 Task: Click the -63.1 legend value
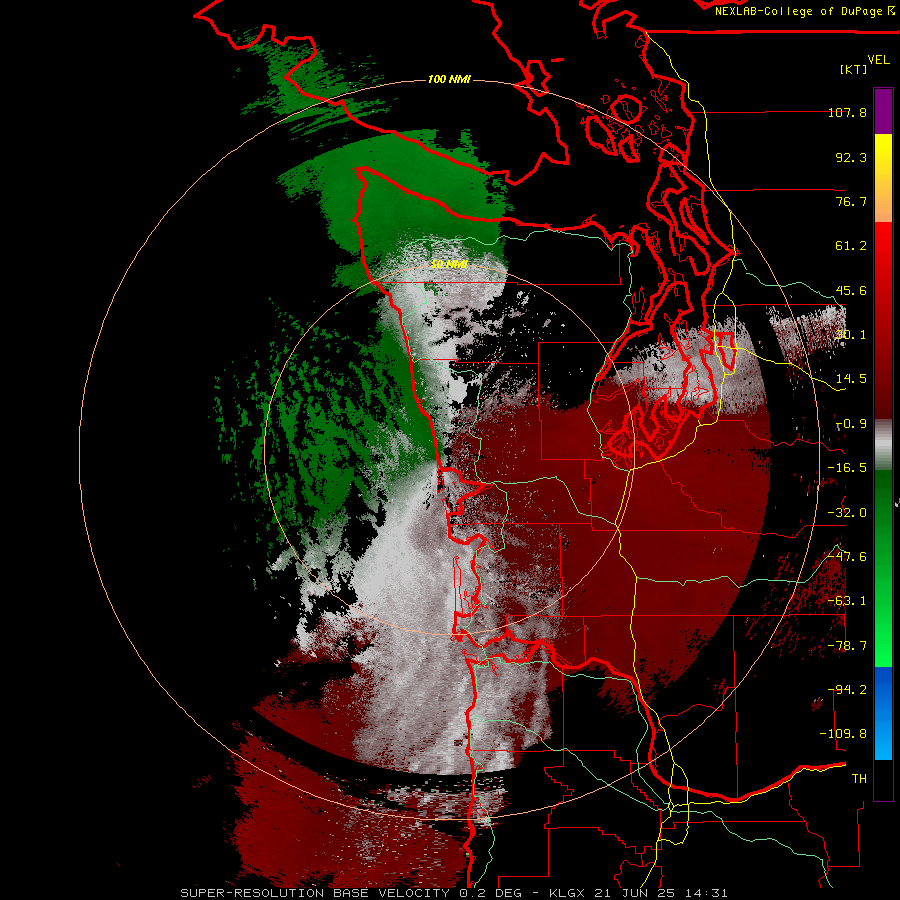tap(847, 601)
